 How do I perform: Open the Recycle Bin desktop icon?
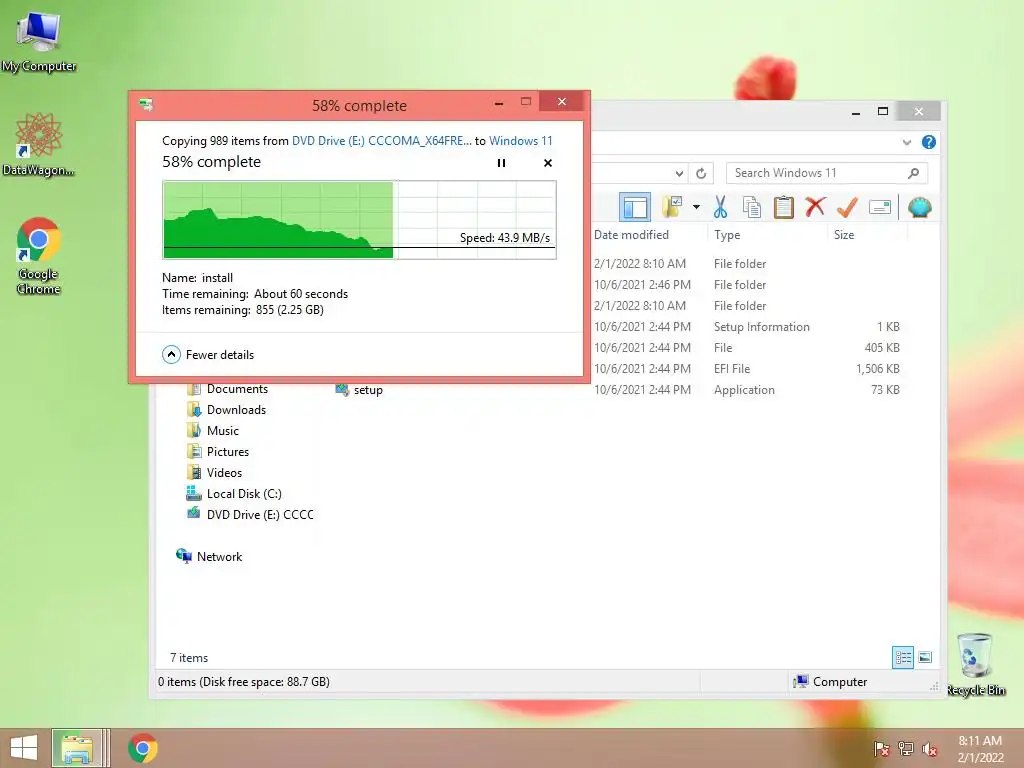tap(975, 665)
